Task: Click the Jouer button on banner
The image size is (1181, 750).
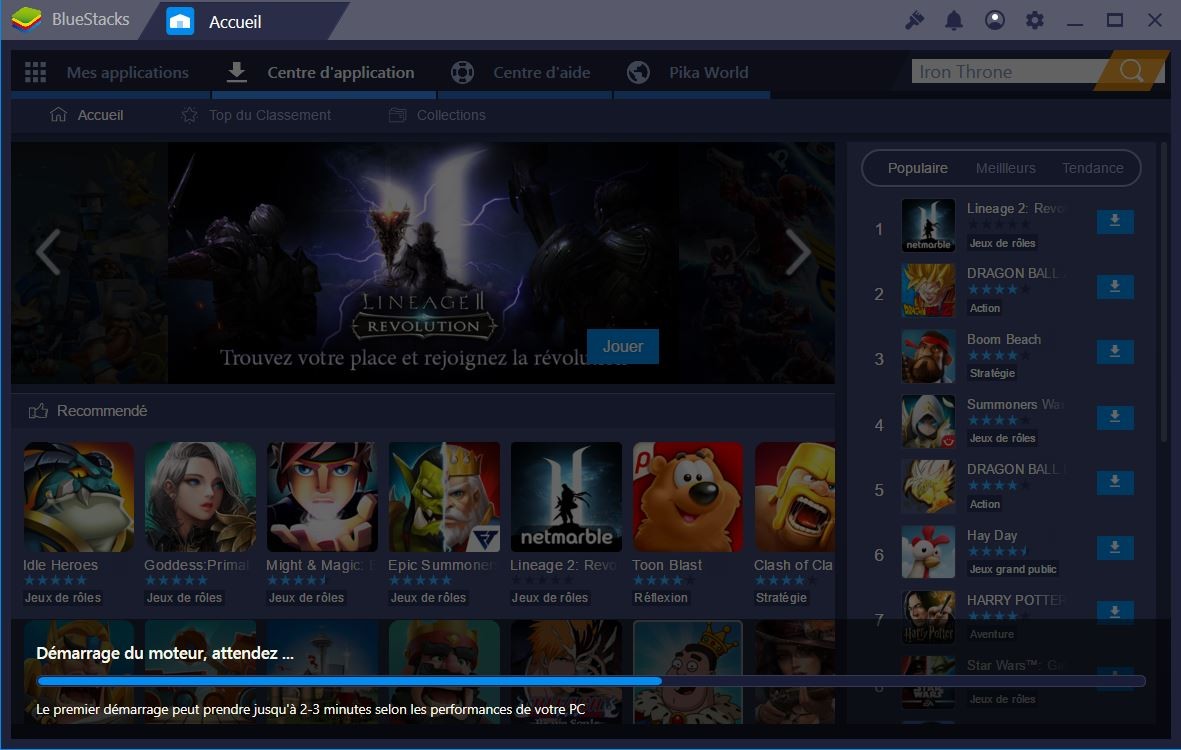Action: coord(623,346)
